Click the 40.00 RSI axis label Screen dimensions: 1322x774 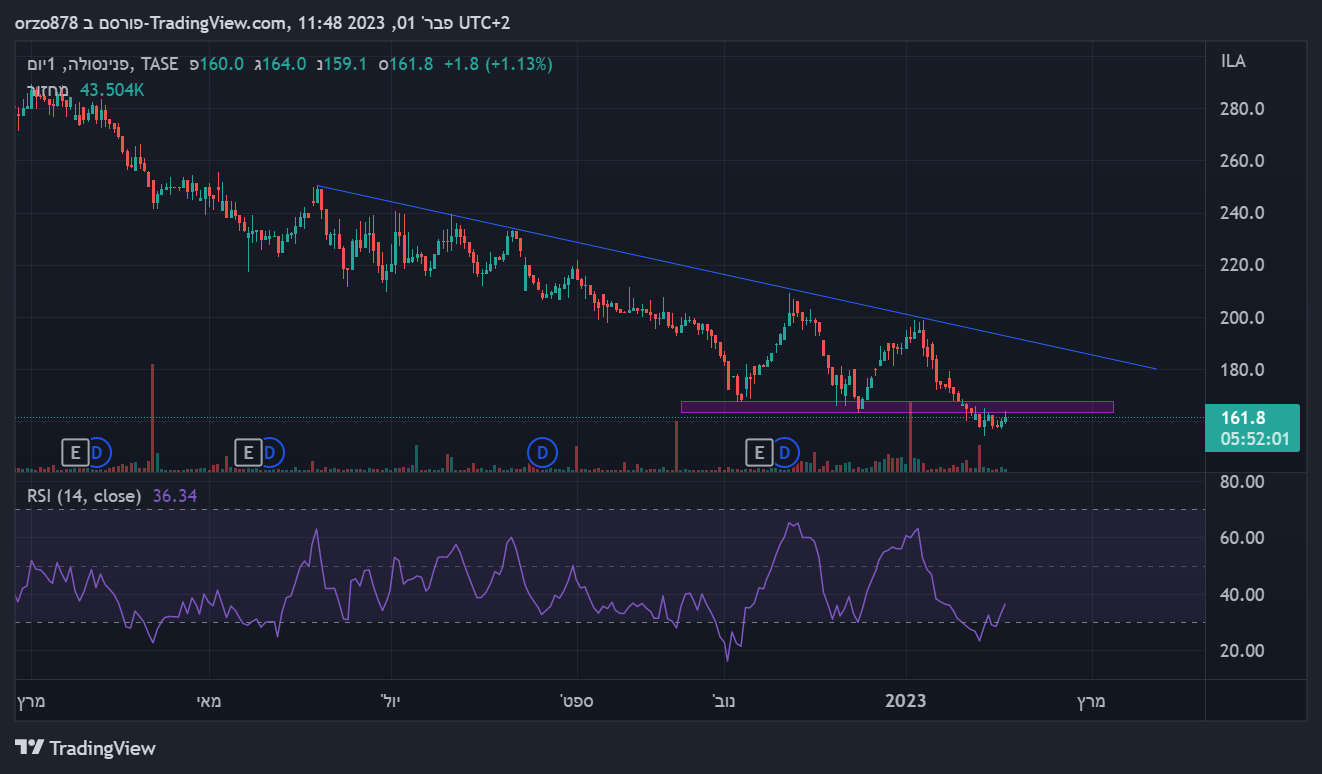coord(1244,595)
